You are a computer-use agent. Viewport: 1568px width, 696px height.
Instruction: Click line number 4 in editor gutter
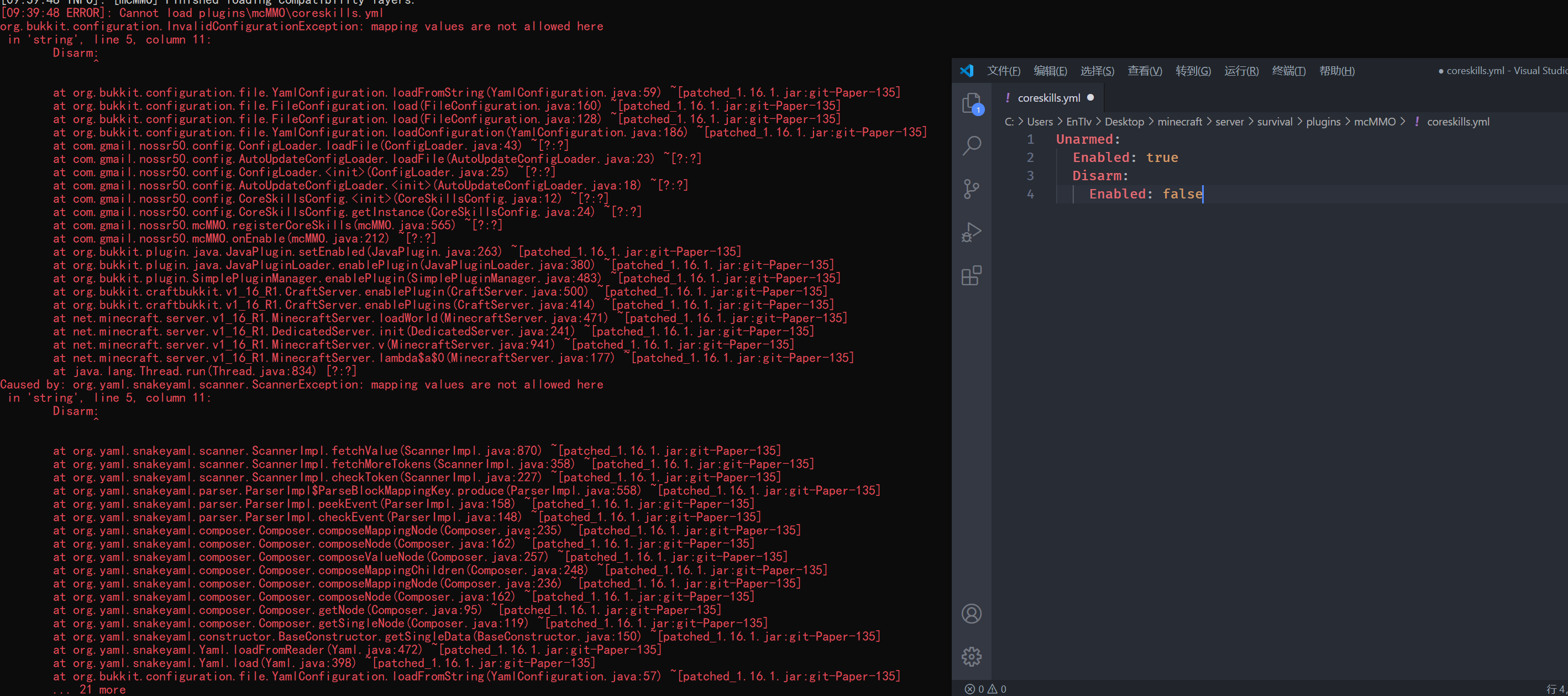[1031, 194]
